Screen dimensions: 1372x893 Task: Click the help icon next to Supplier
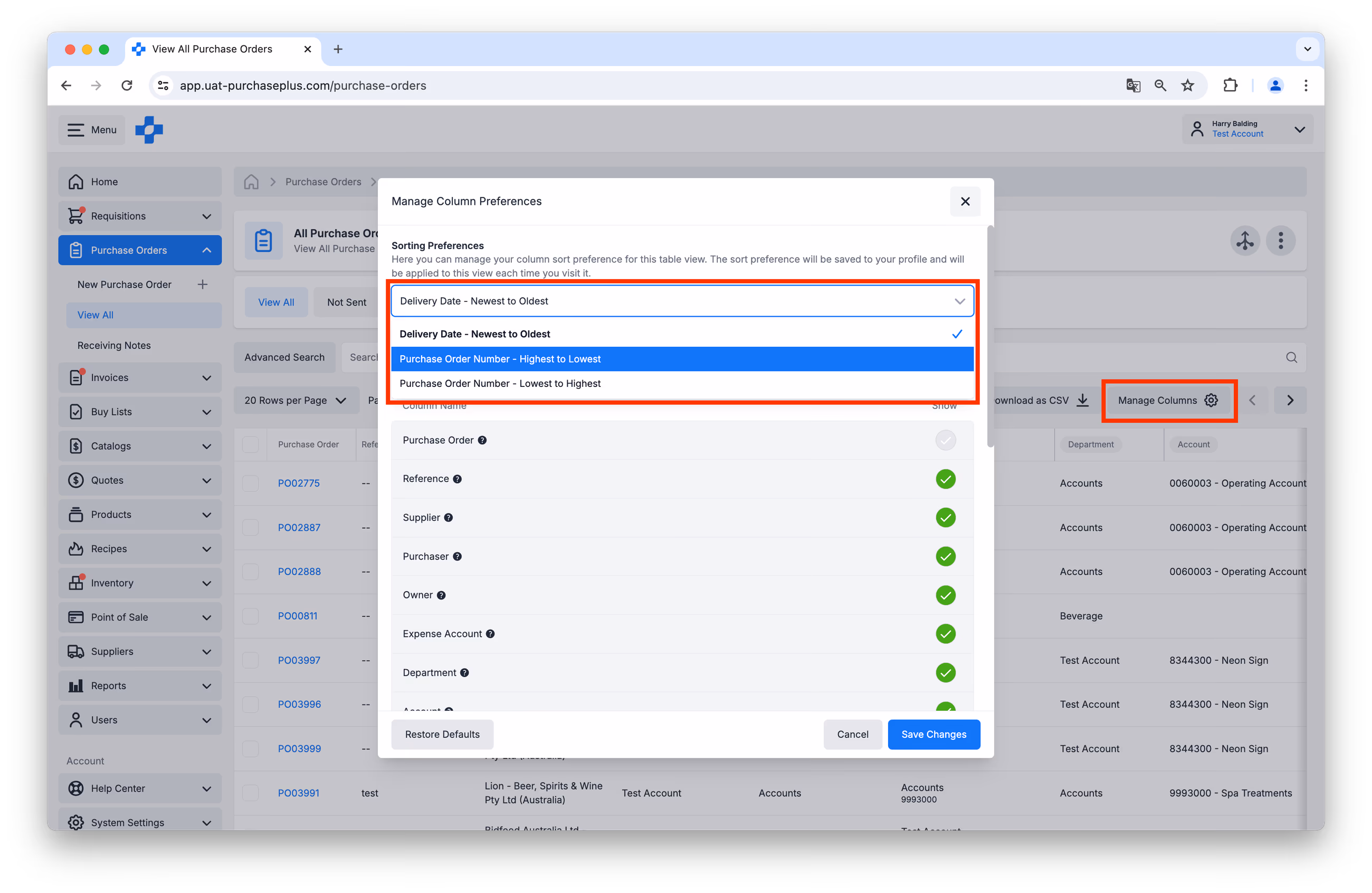click(449, 518)
